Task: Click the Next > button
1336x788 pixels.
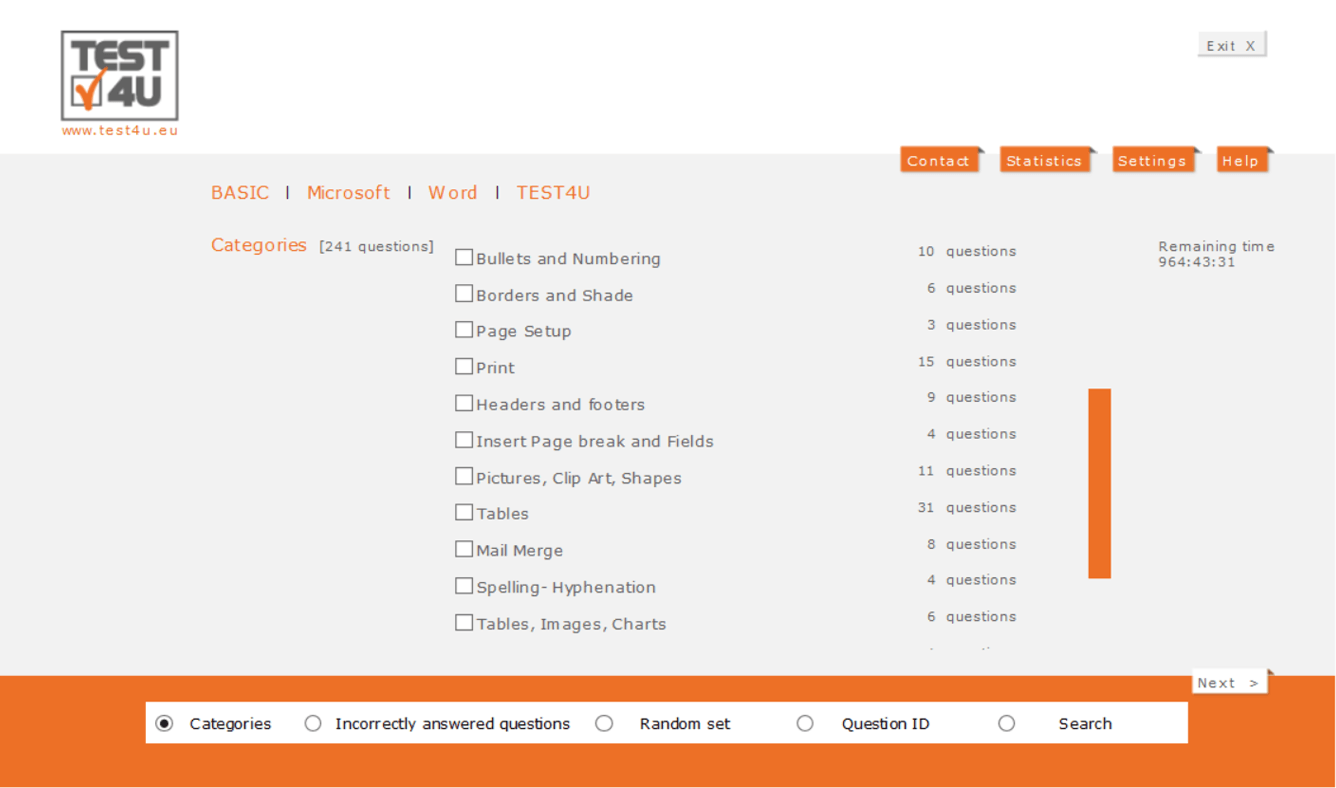Action: click(1229, 682)
